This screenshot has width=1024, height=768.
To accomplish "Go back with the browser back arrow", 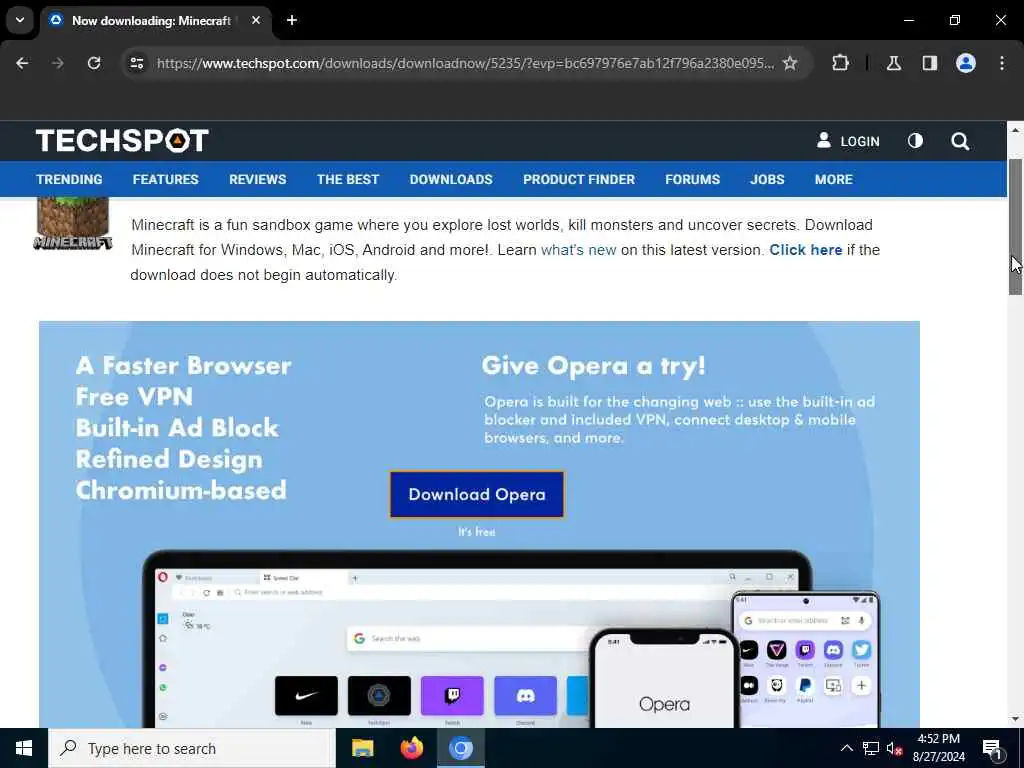I will pyautogui.click(x=22, y=63).
